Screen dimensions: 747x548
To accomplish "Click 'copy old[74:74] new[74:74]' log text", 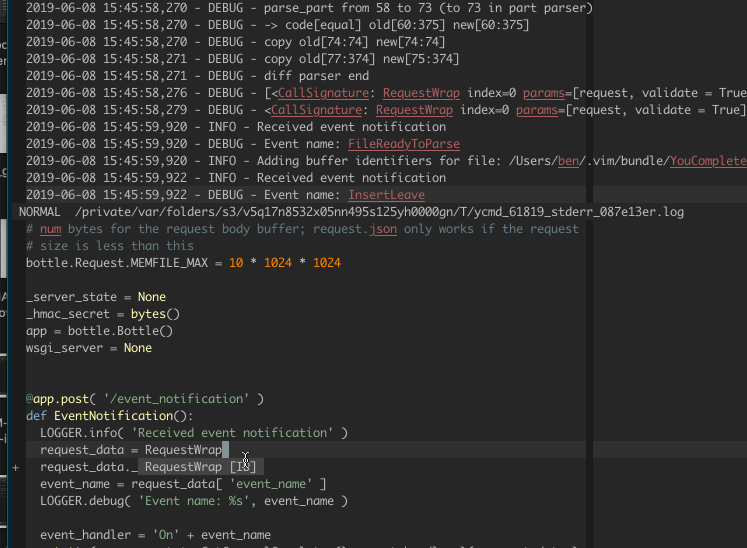I will (354, 42).
